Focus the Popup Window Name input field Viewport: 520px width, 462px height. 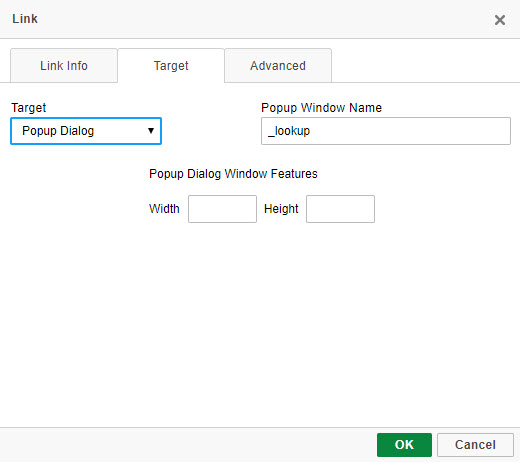click(x=386, y=131)
